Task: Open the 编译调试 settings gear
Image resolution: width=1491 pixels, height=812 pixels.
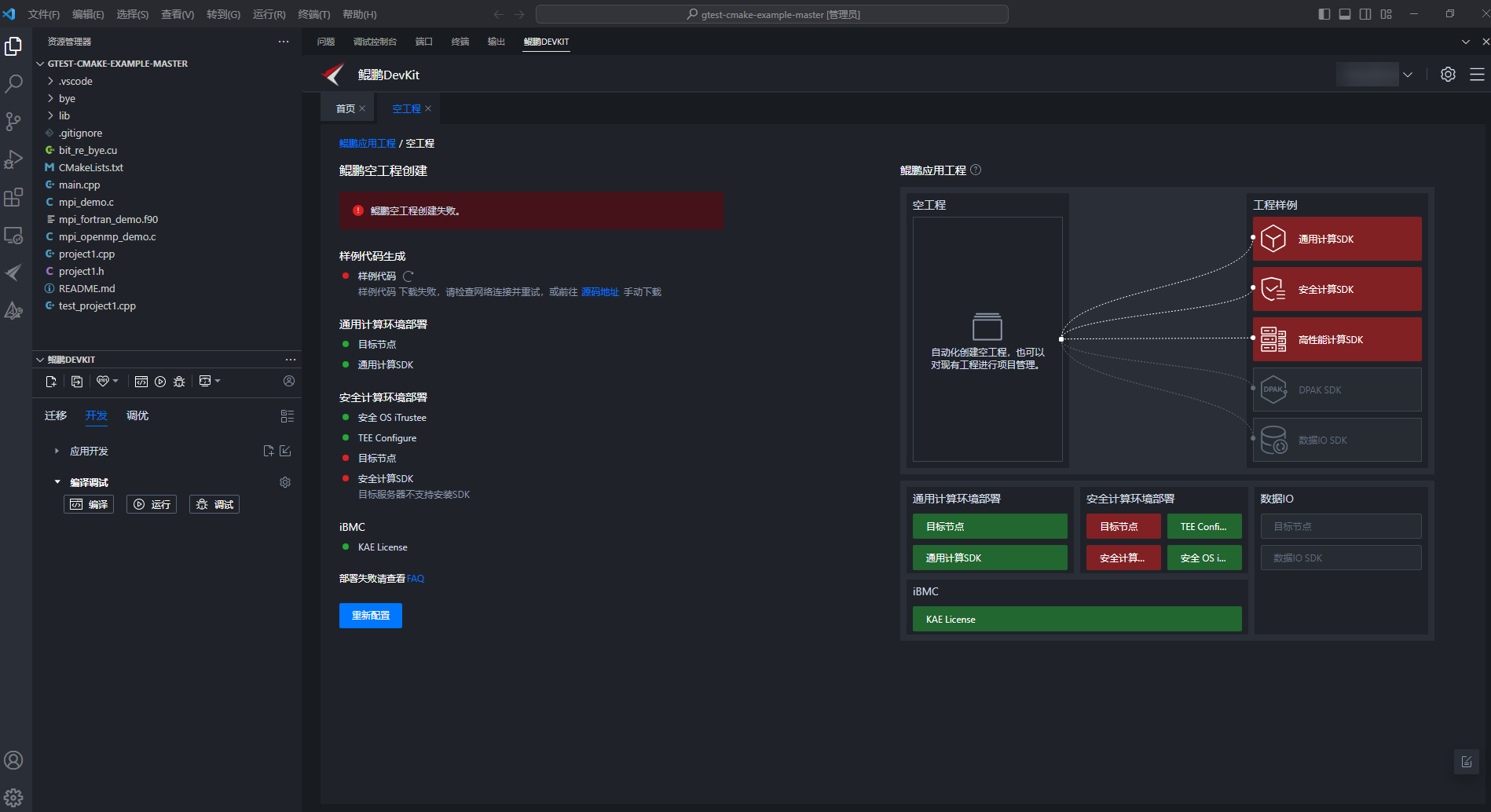Action: (x=285, y=482)
